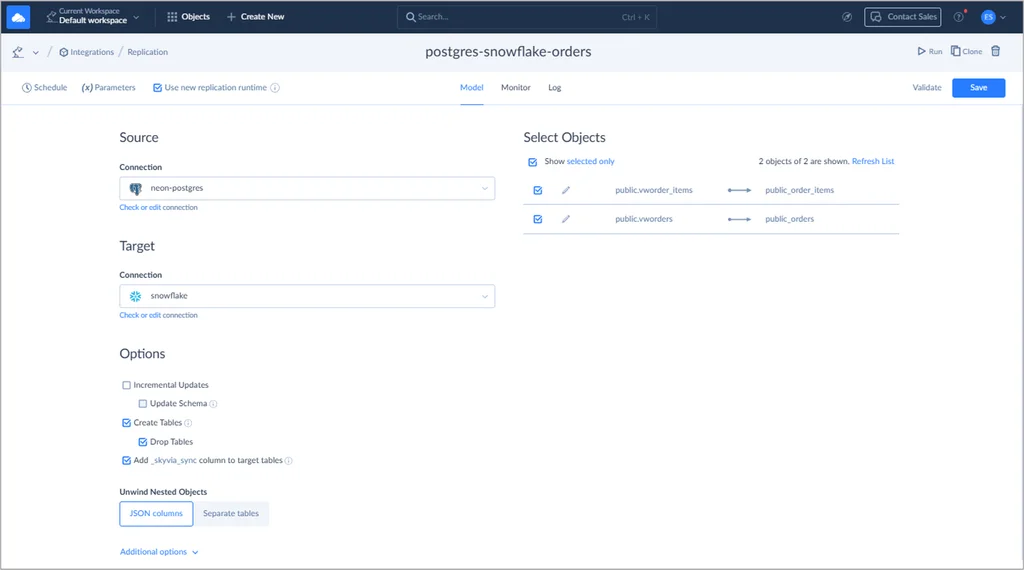
Task: Click the Objects grid icon
Action: (172, 17)
